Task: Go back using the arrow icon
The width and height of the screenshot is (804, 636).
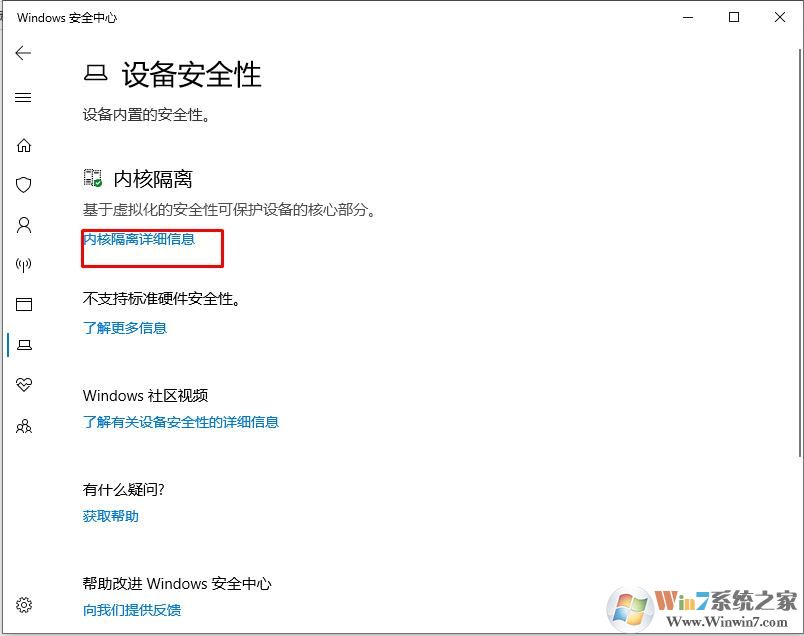Action: 23,53
